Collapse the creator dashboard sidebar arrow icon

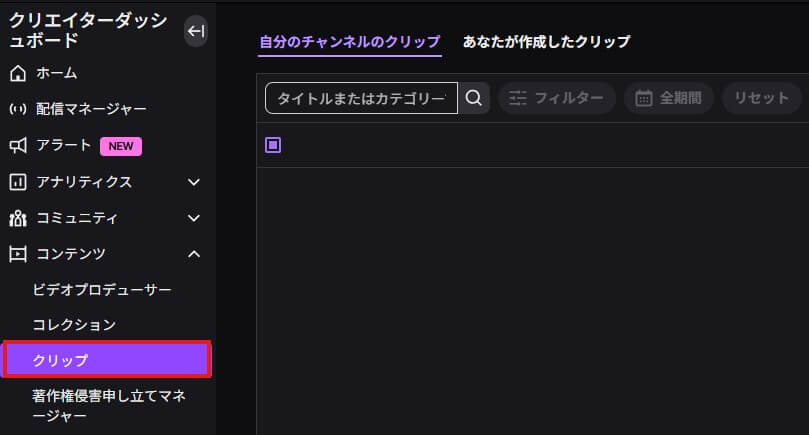point(196,32)
